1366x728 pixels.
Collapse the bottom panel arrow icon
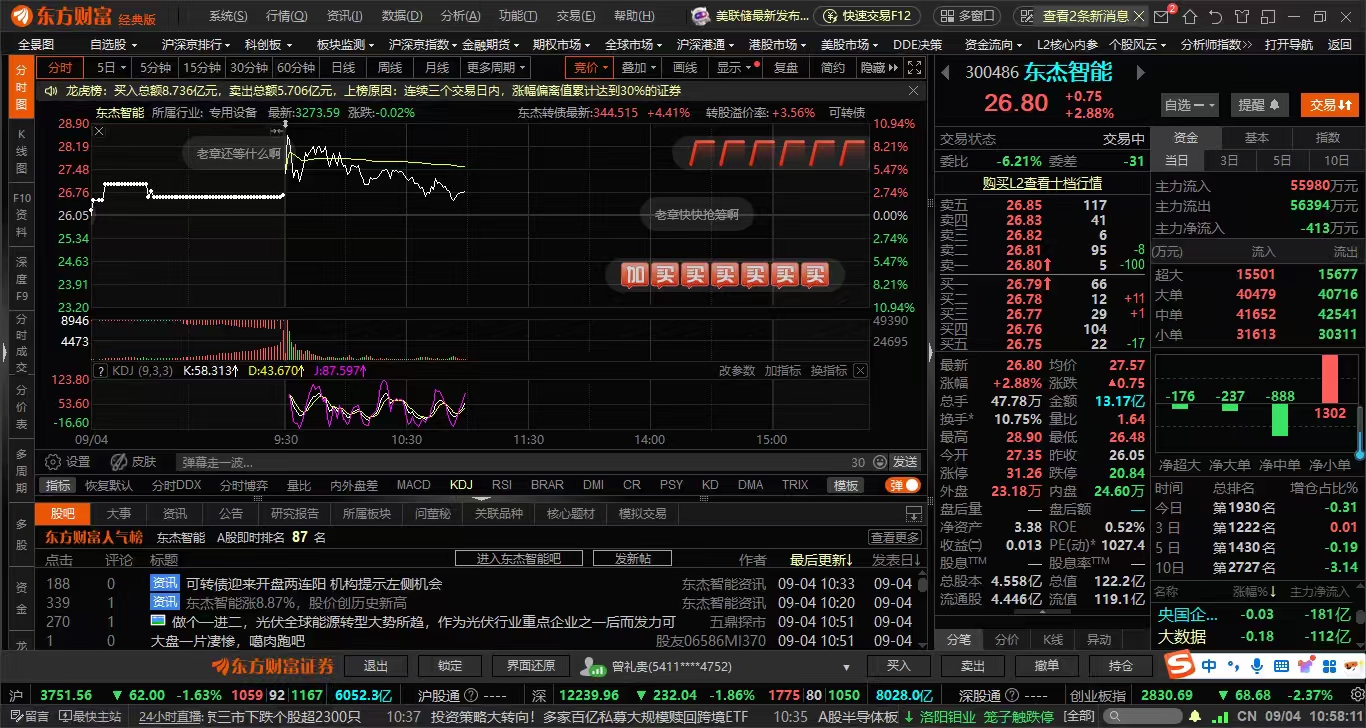coord(913,513)
